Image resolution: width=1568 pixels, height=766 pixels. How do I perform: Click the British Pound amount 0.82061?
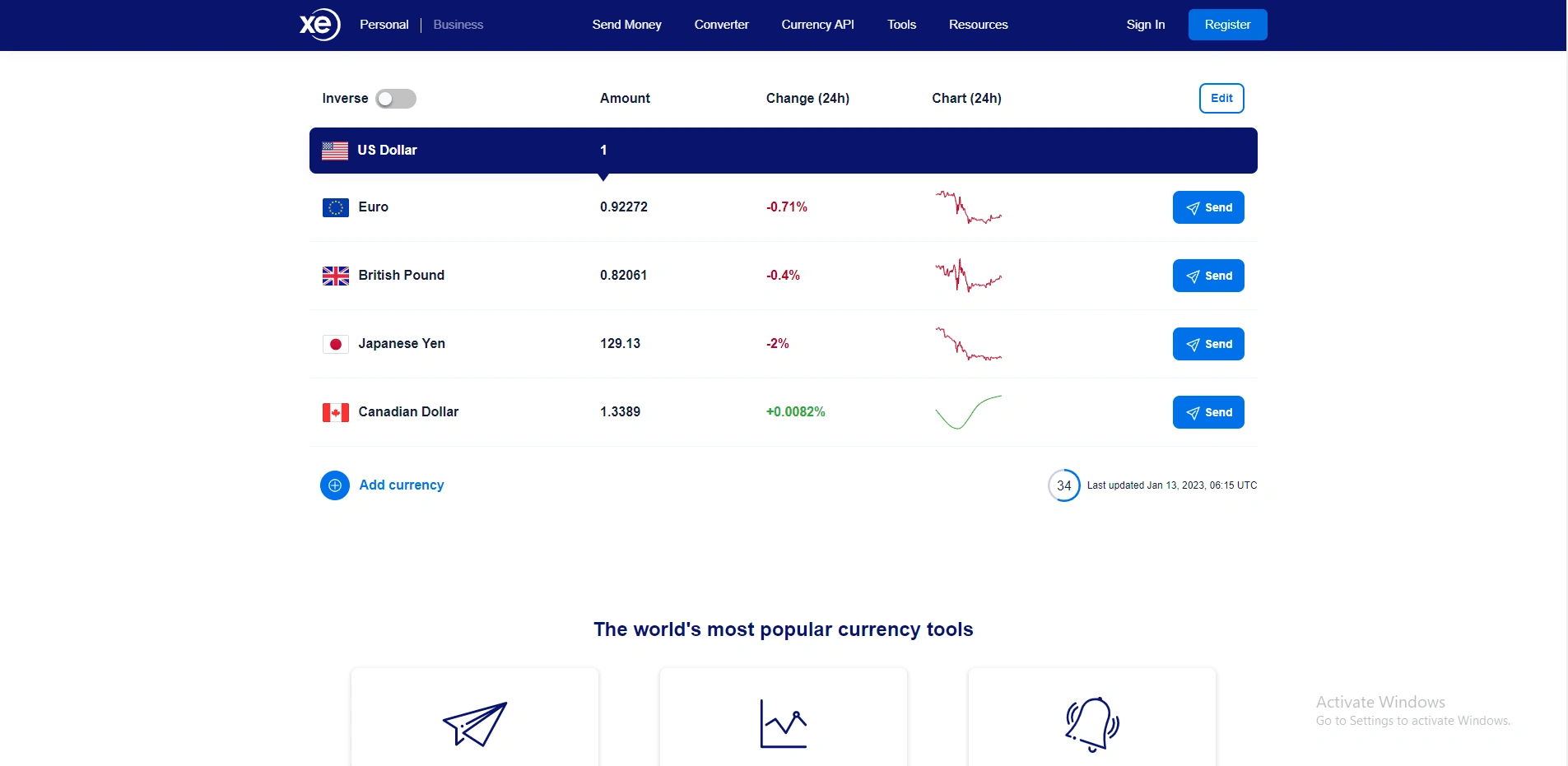pos(624,276)
